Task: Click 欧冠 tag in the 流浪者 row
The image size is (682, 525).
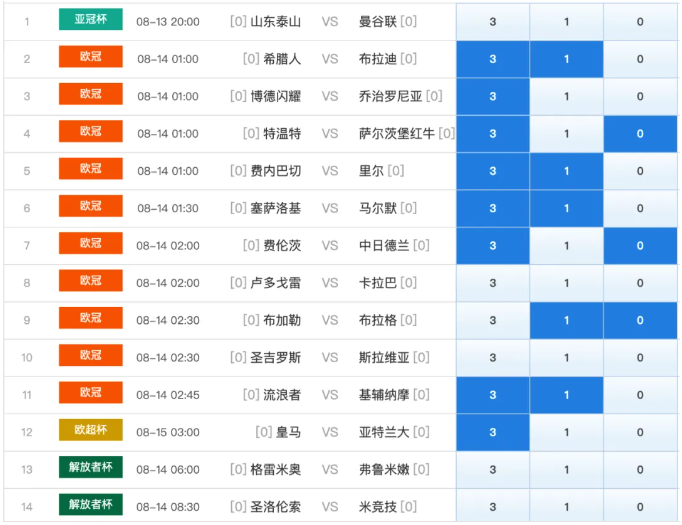Action: 90,392
